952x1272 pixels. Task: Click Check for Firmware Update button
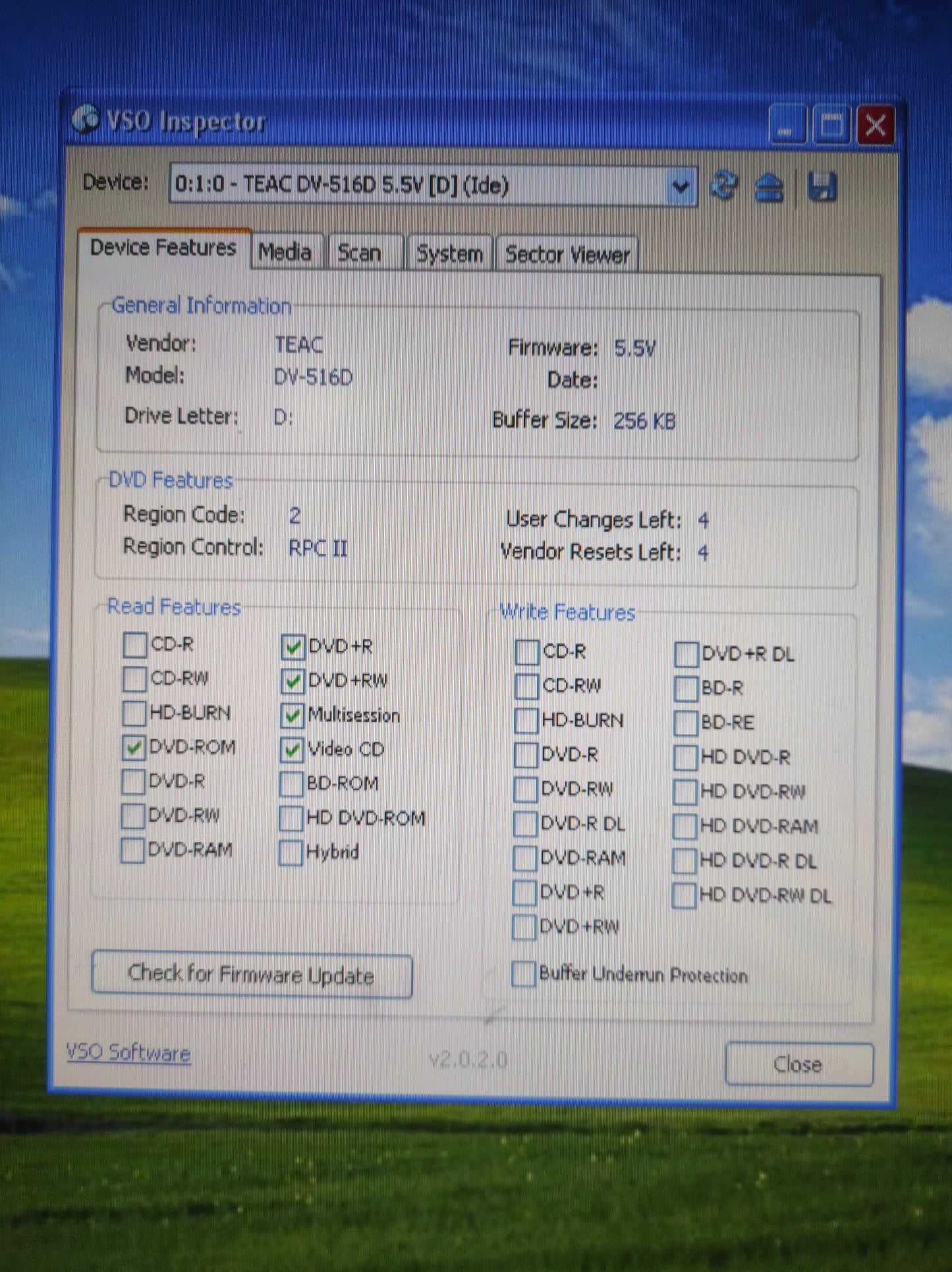pos(252,975)
